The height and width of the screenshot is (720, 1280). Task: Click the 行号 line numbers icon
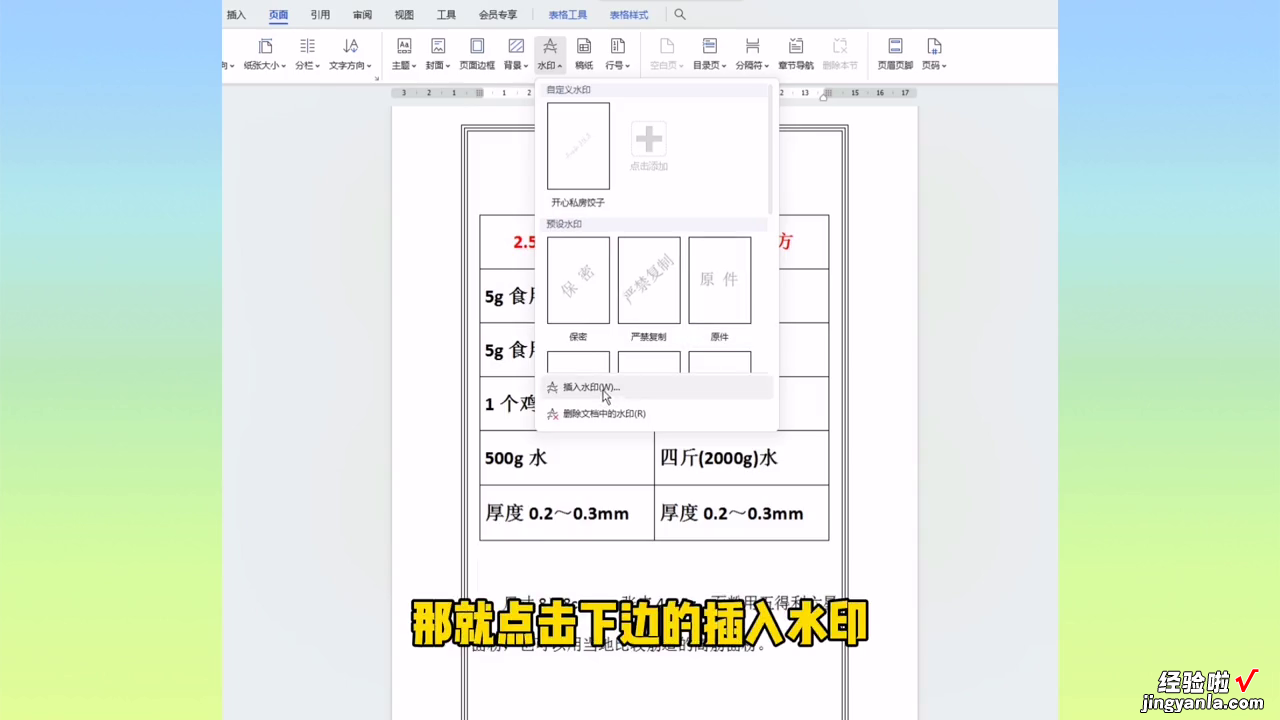pyautogui.click(x=618, y=46)
